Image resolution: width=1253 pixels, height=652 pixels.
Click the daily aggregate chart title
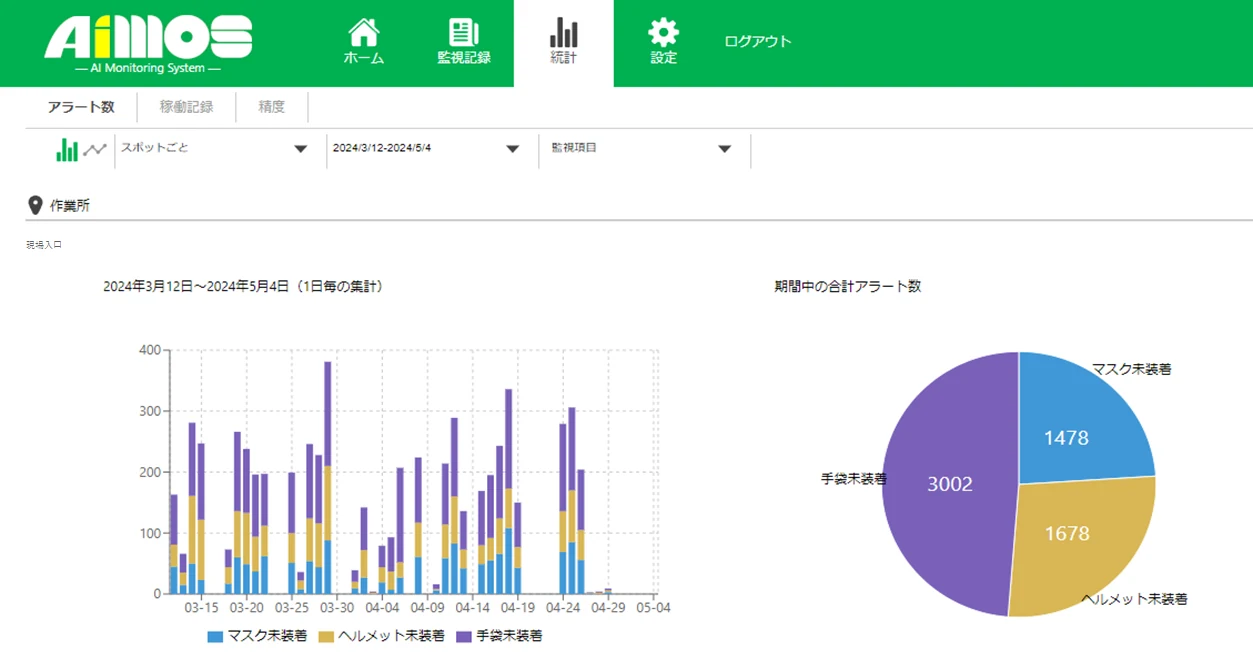pyautogui.click(x=244, y=286)
